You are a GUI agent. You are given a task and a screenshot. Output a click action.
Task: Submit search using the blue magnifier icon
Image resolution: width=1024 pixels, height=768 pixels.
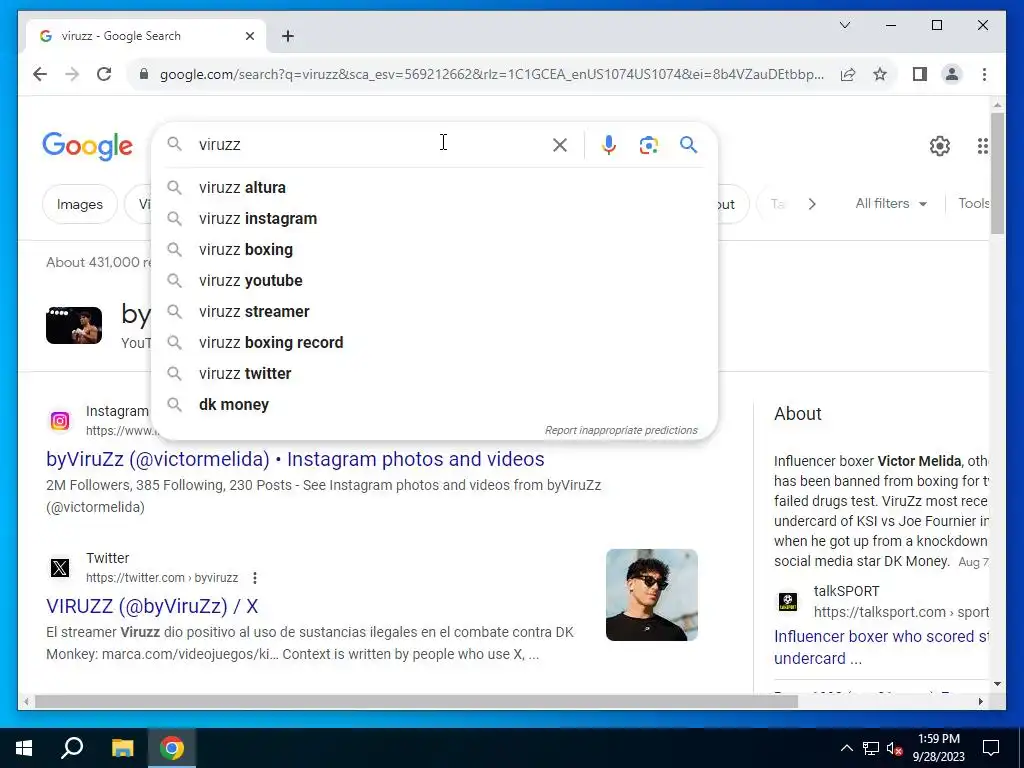pos(688,144)
